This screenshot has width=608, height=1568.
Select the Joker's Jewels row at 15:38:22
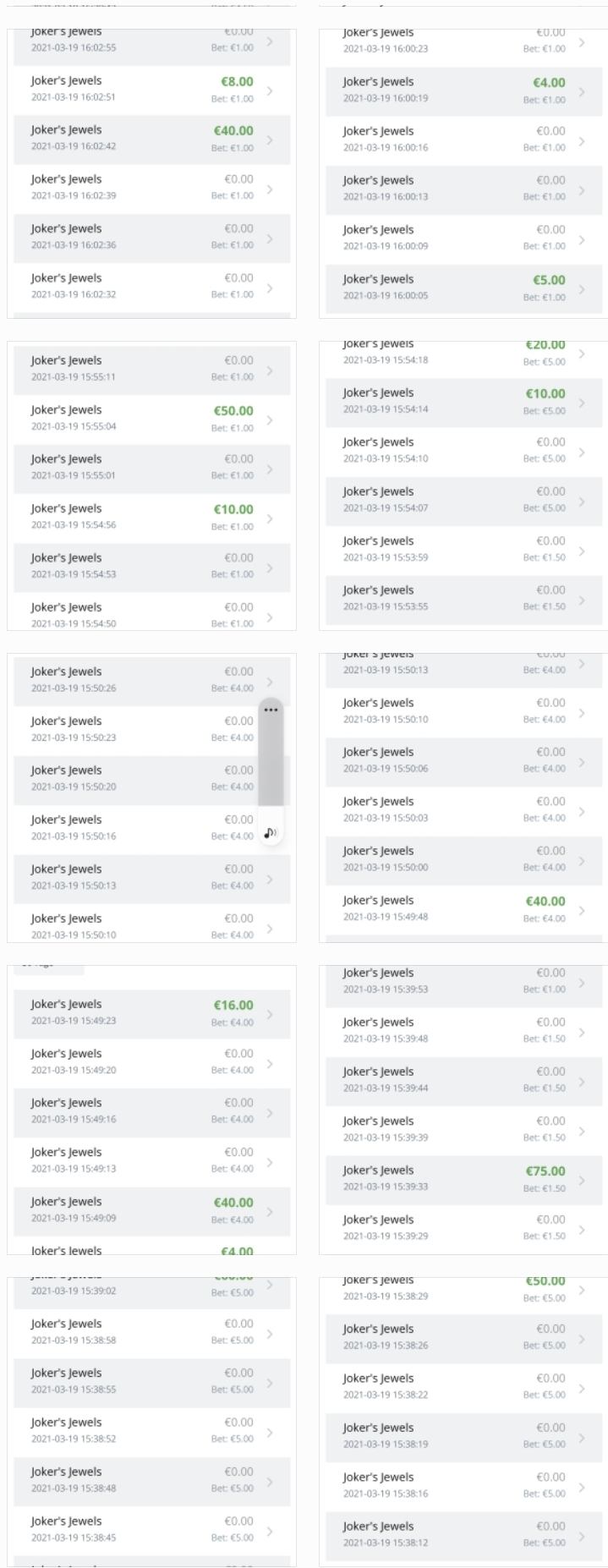point(457,1387)
